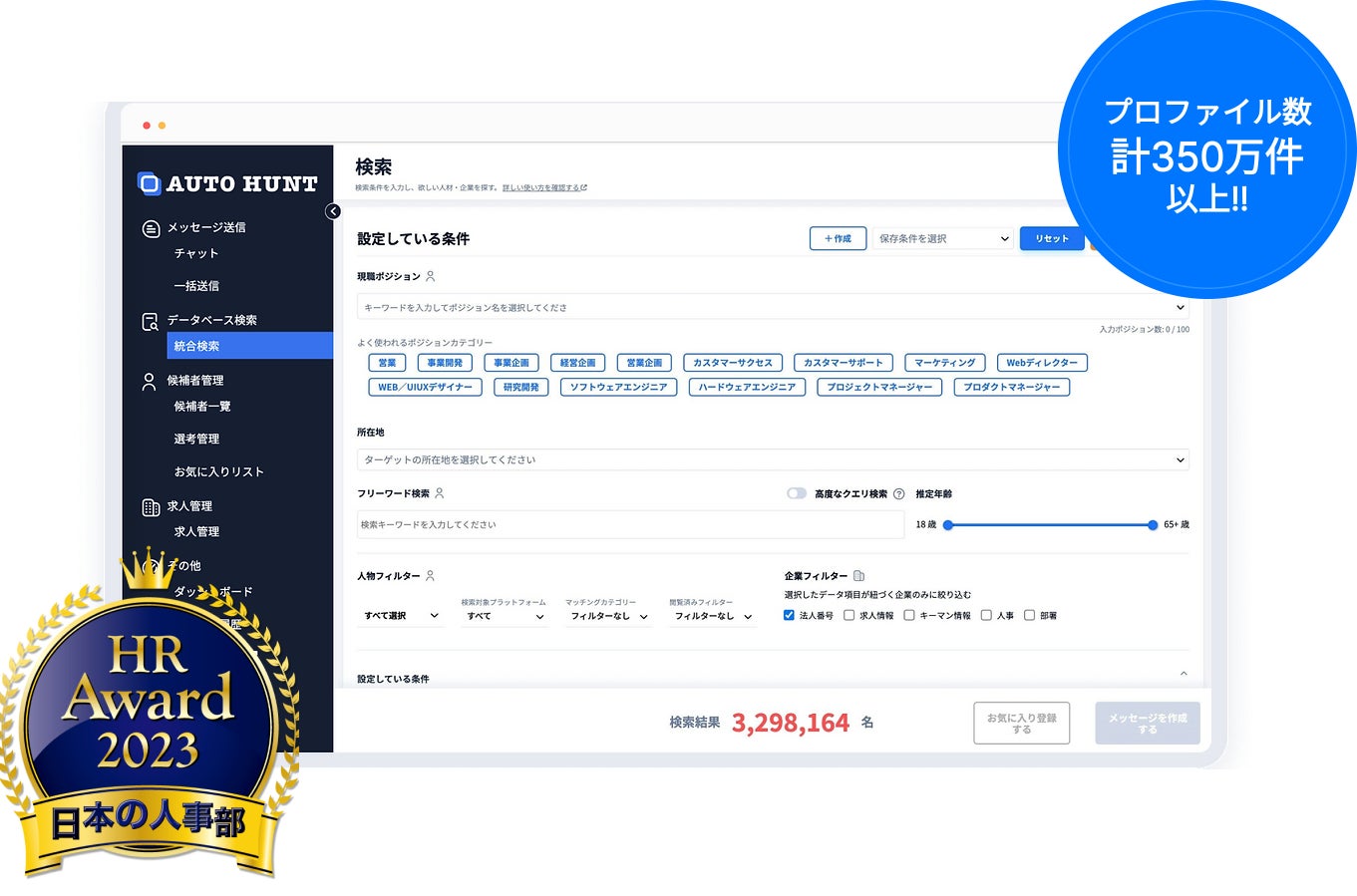Select the 事業企画 position category tag

[511, 363]
